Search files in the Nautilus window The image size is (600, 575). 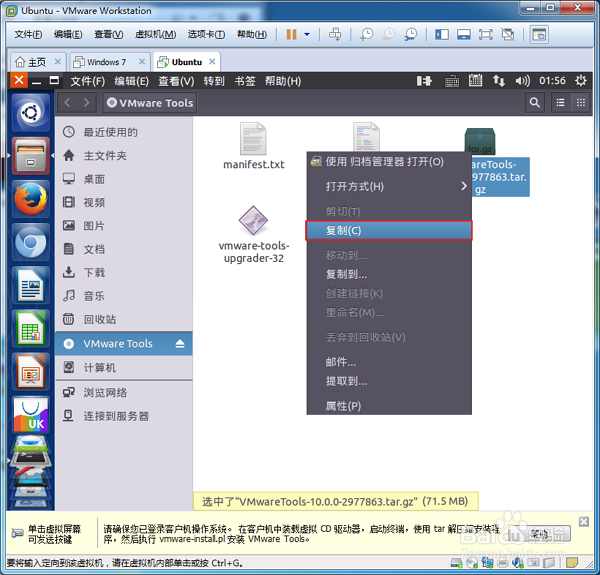tap(535, 103)
